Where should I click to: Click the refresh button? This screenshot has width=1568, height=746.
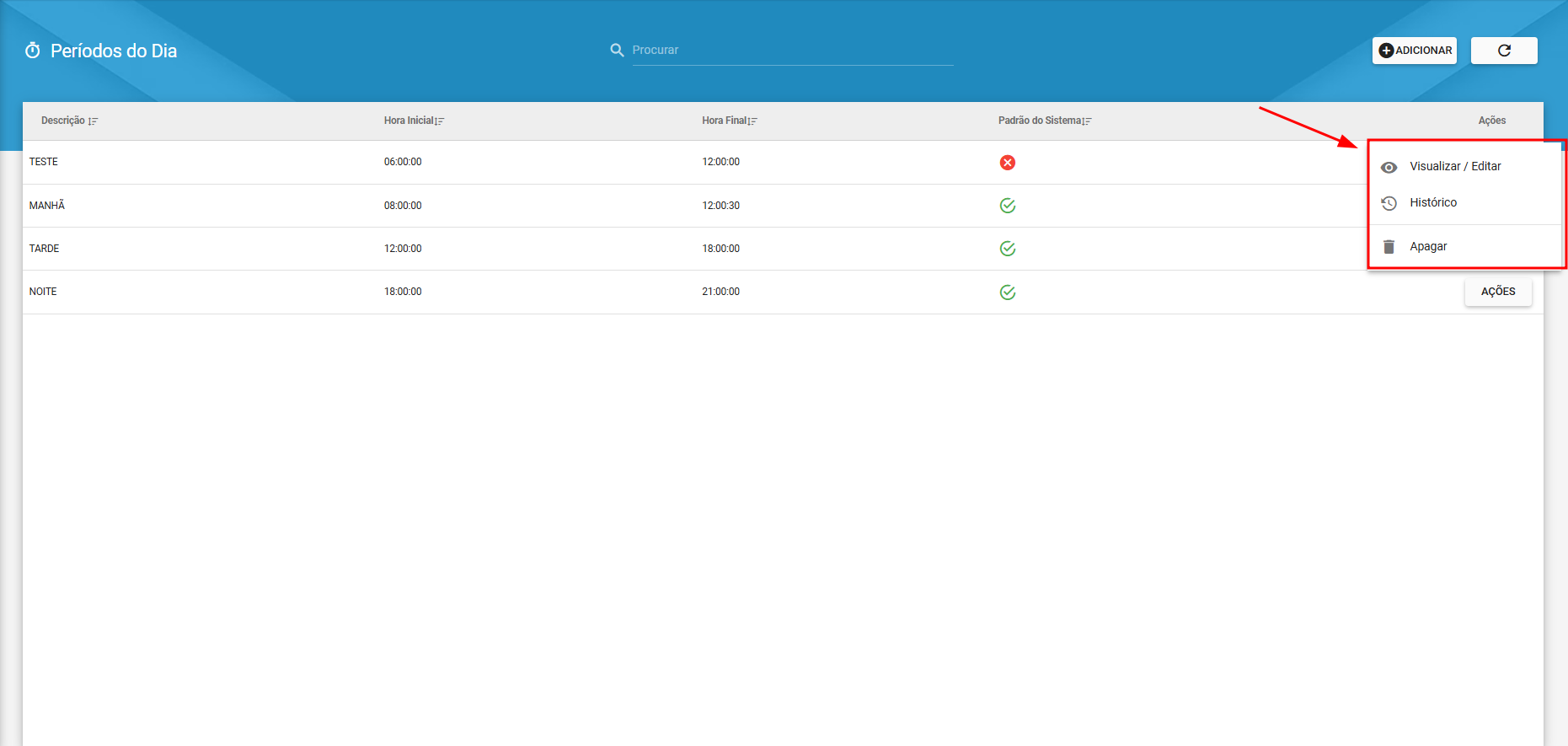[x=1504, y=51]
